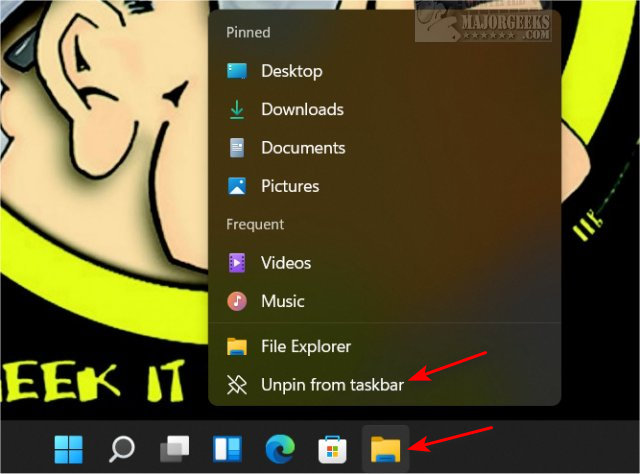Open pinned Documents entry
640x474 pixels.
click(384, 148)
